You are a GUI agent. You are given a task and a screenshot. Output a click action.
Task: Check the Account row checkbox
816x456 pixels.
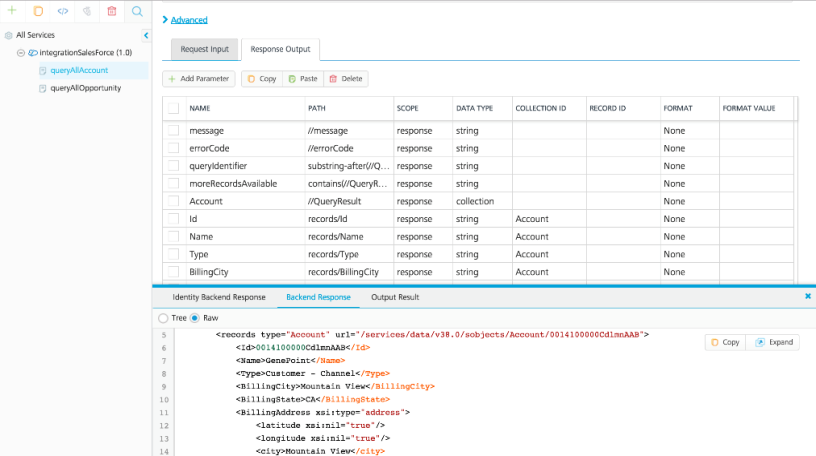[174, 201]
